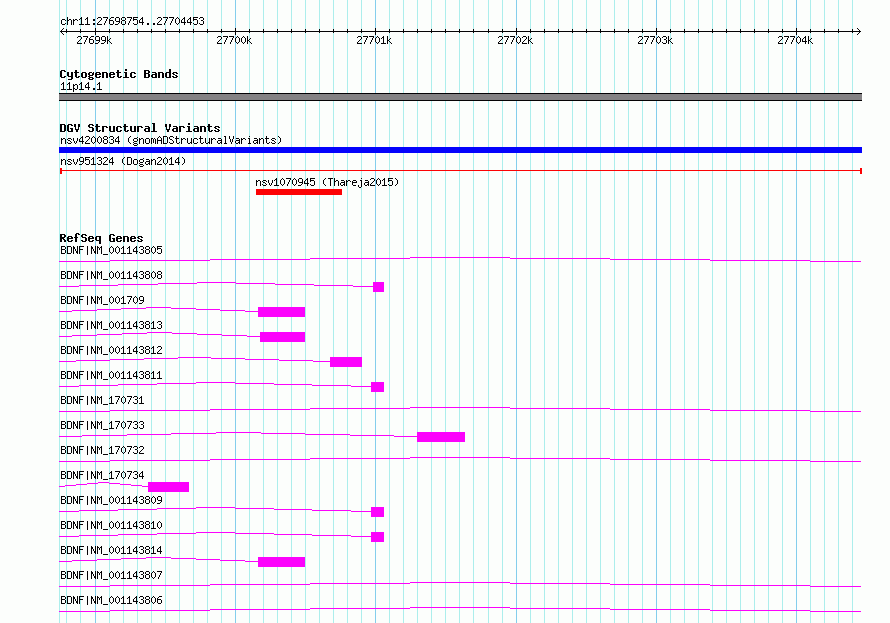Screen dimensions: 890x623
Task: Click the BDNF|NM_170731 transcript label
Action: point(102,401)
